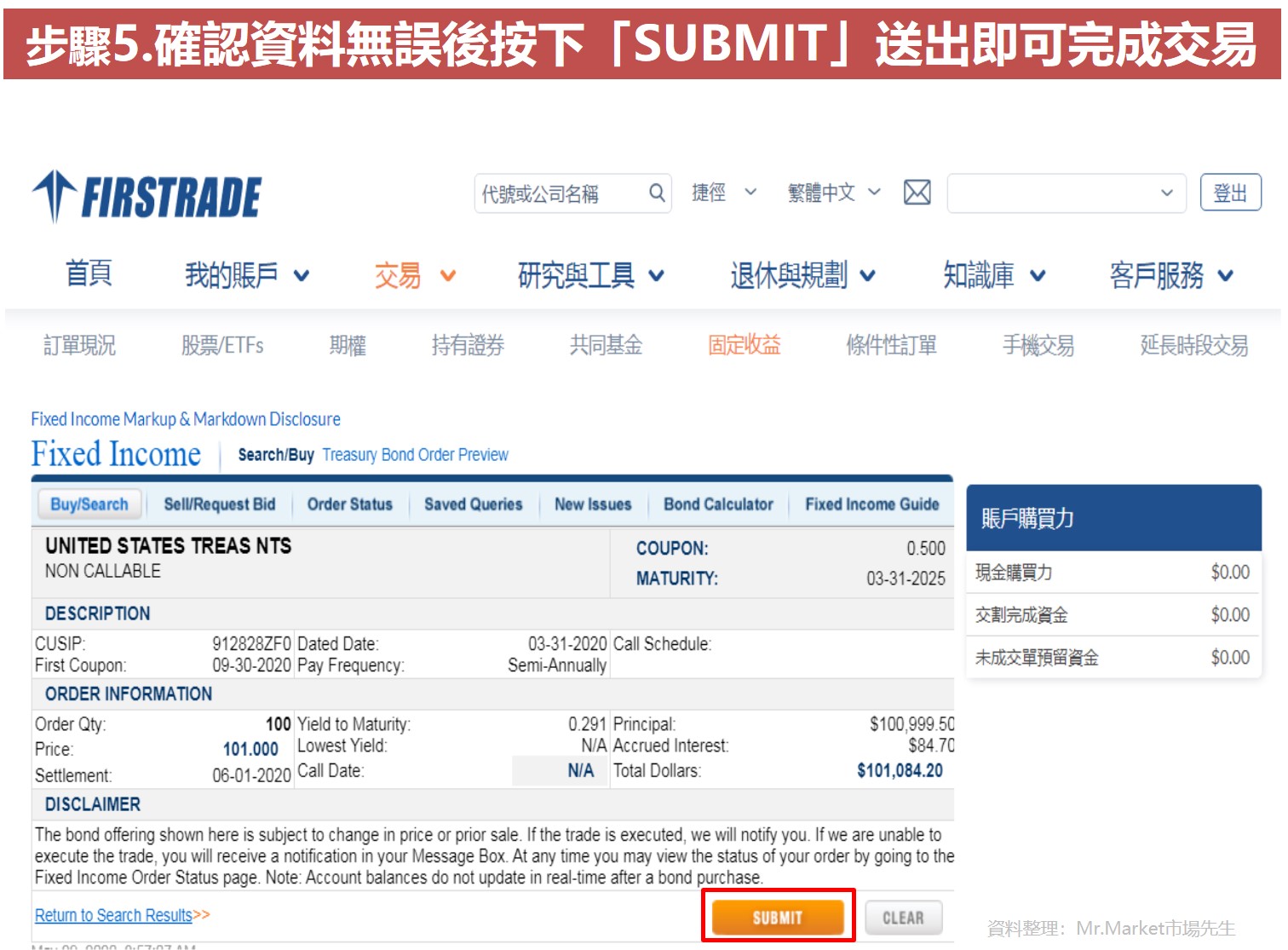1288x950 pixels.
Task: Open the 期權 options submenu item
Action: point(348,345)
